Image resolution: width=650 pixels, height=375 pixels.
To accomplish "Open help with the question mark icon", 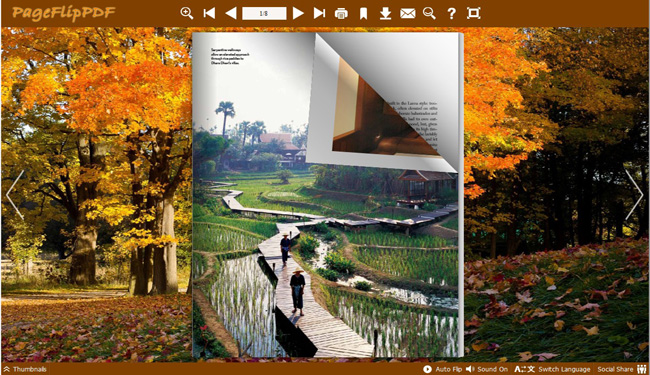I will pyautogui.click(x=451, y=14).
